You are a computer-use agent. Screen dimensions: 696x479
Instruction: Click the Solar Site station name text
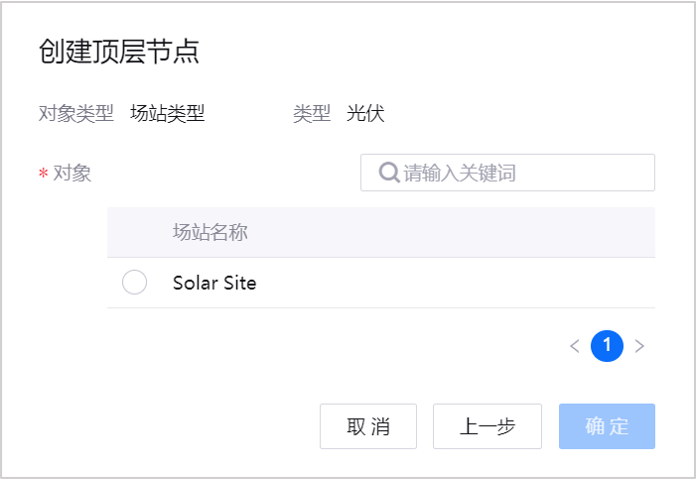(x=214, y=283)
